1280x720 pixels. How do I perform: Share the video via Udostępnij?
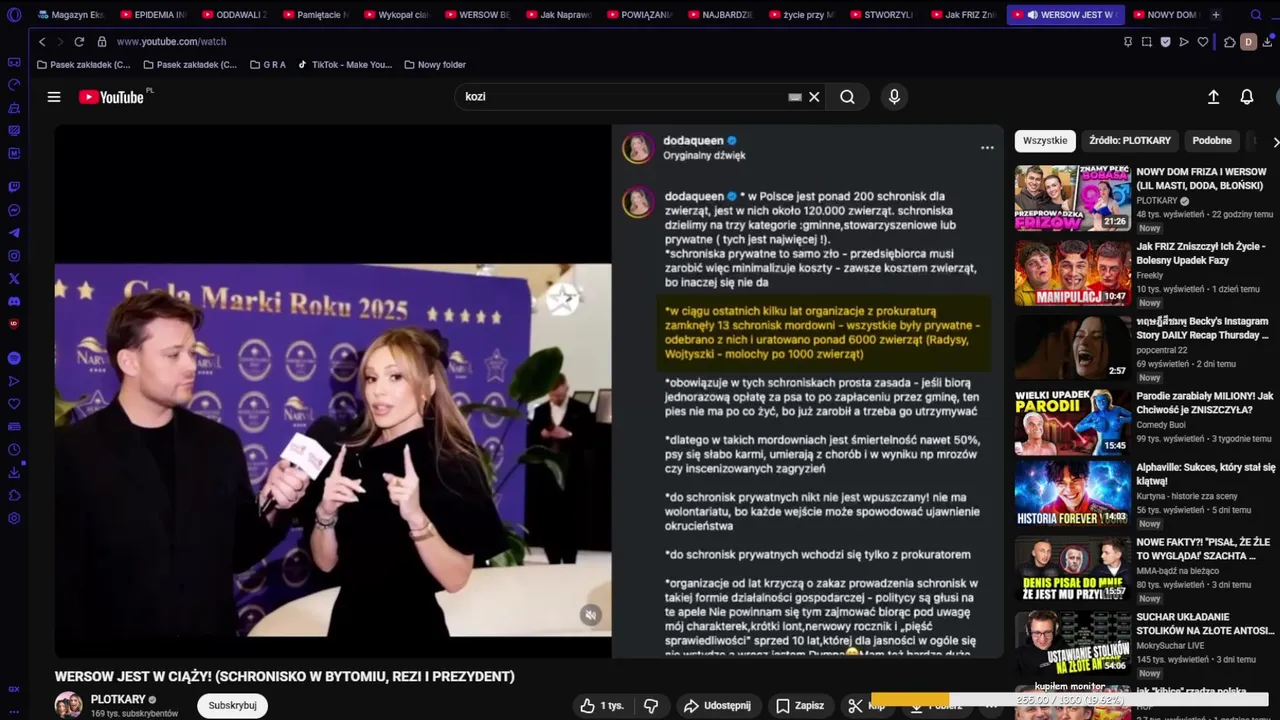(x=717, y=706)
